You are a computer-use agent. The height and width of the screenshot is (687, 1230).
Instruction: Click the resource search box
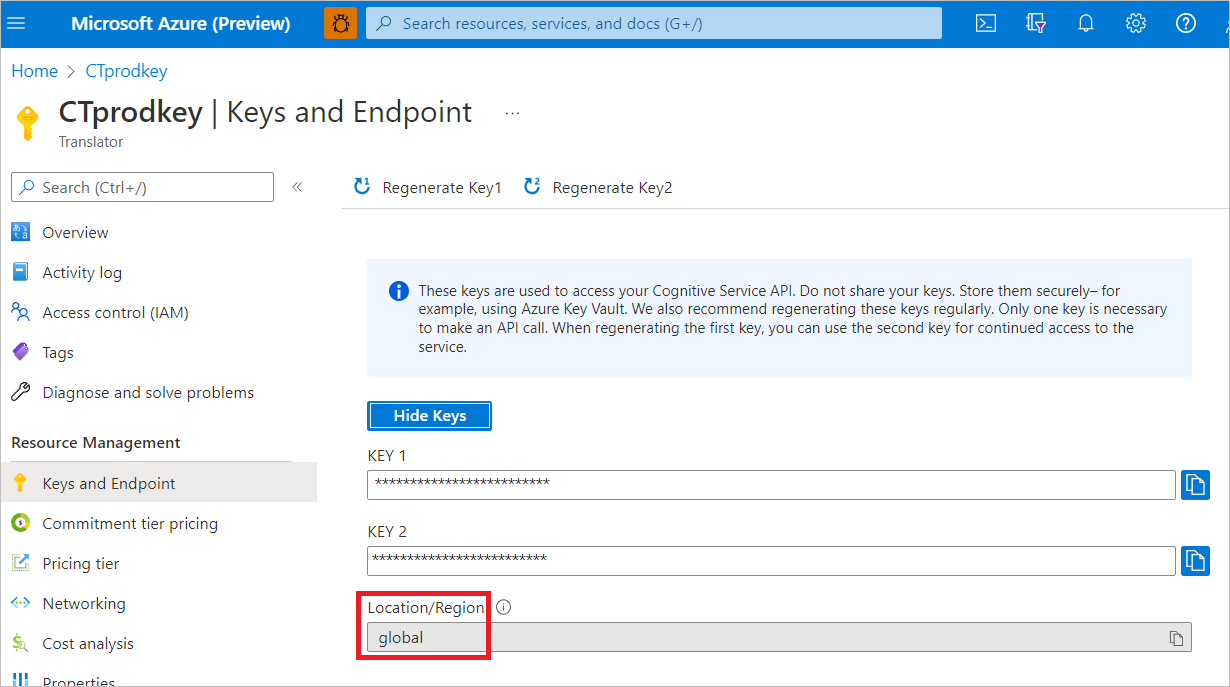655,22
